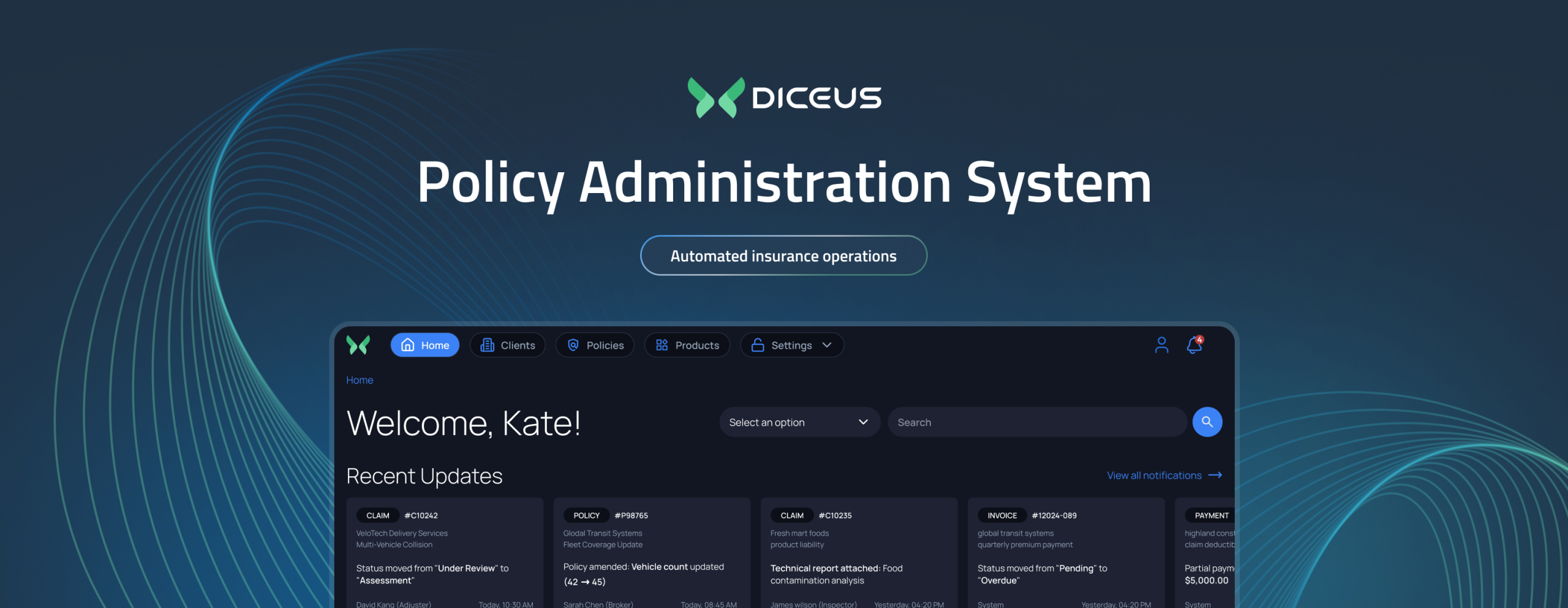Viewport: 1568px width, 608px height.
Task: Click the building icon beside Clients
Action: pyautogui.click(x=487, y=345)
